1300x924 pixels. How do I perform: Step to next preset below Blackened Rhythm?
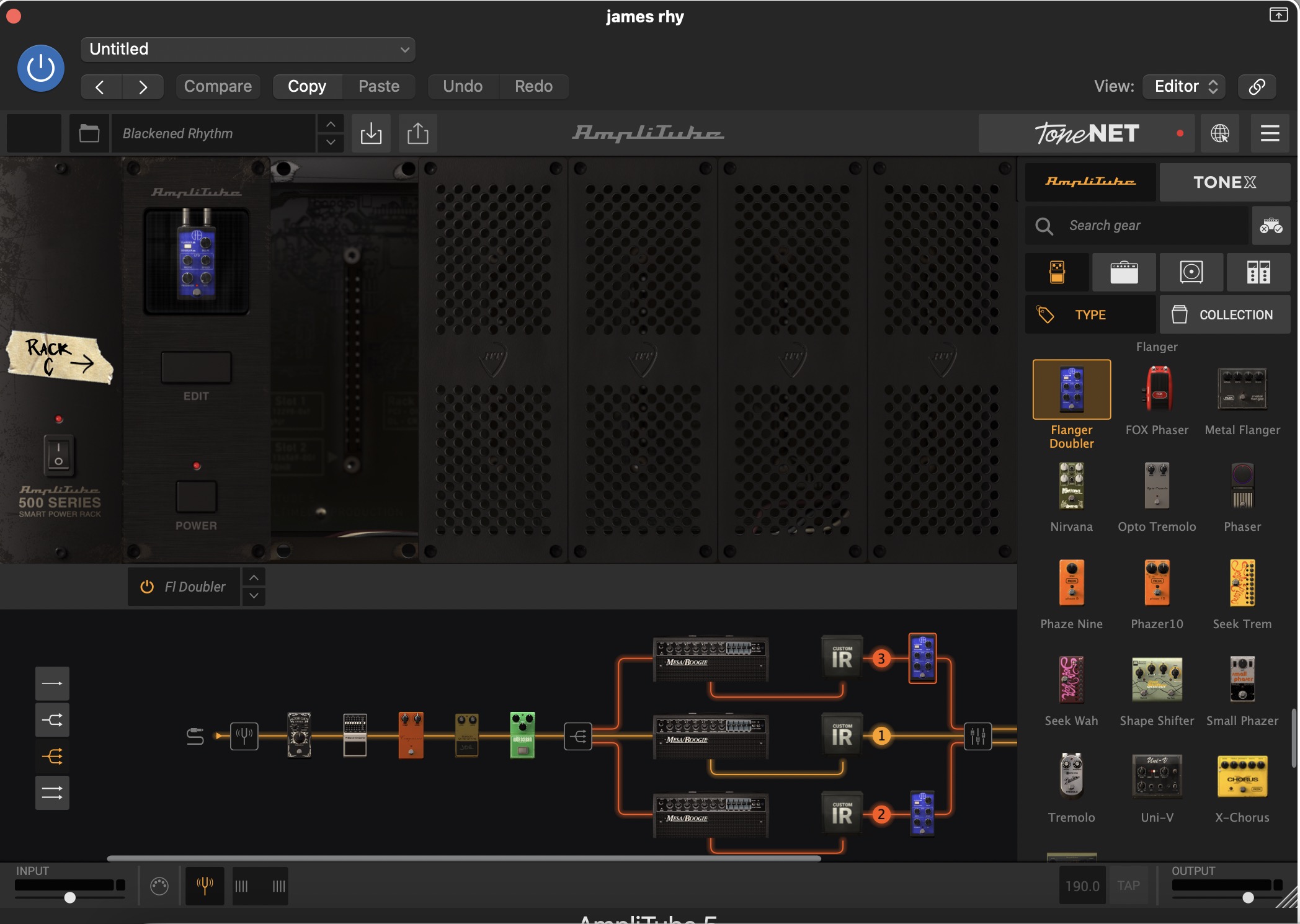pyautogui.click(x=331, y=143)
